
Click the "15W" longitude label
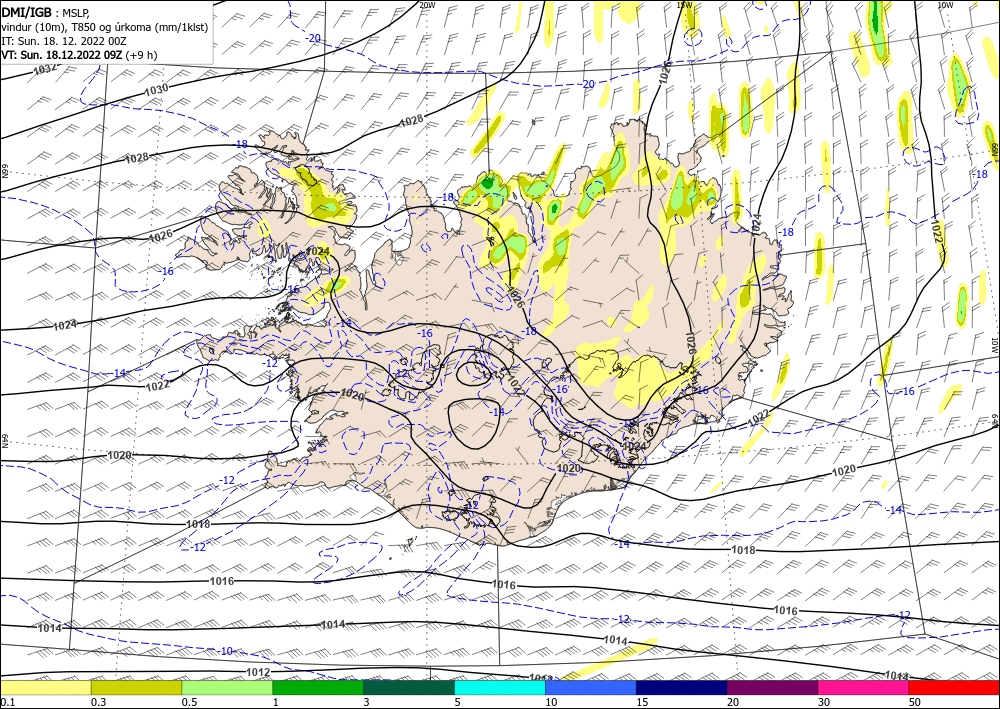tap(684, 5)
